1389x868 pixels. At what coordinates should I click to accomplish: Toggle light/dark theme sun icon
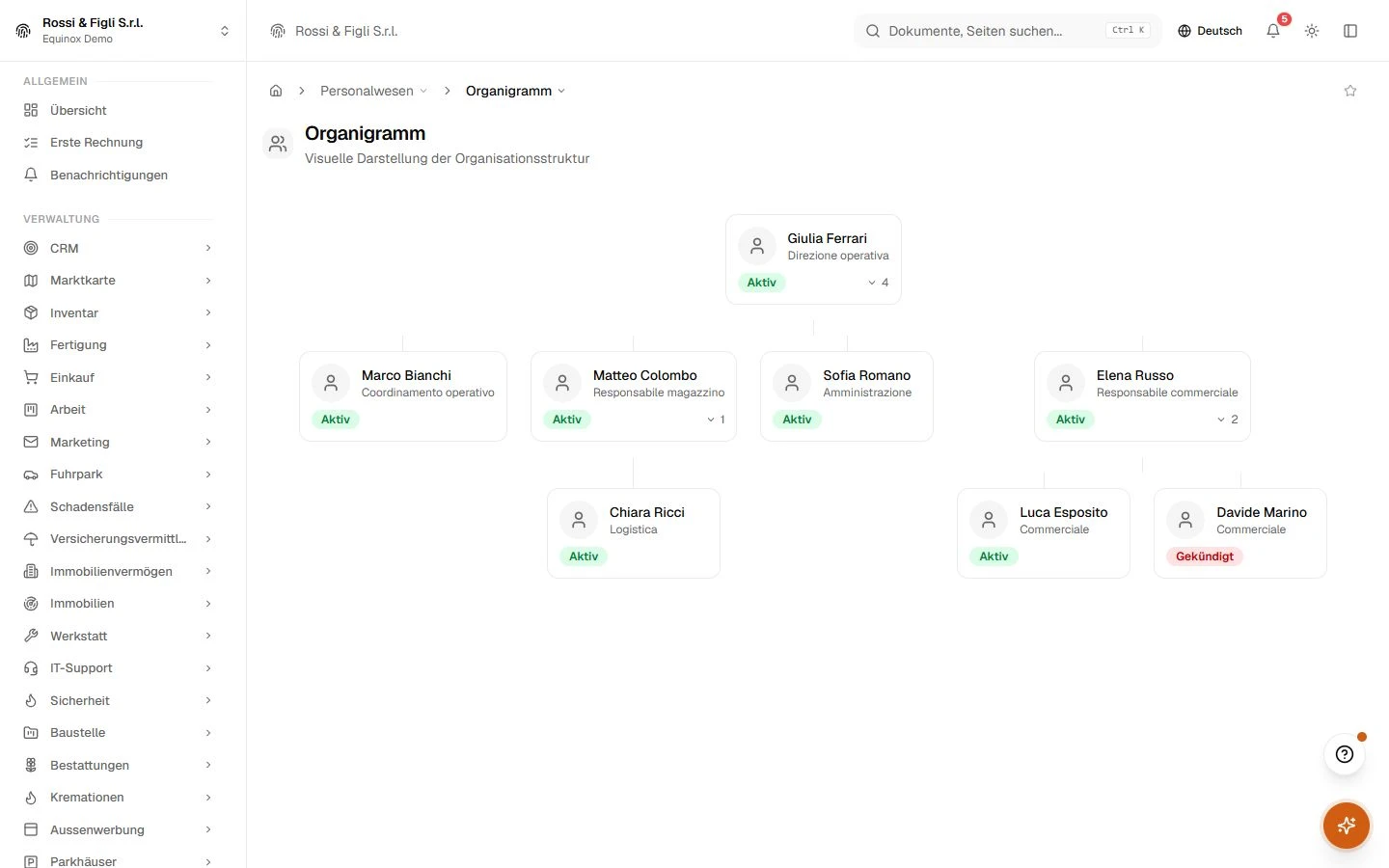(x=1312, y=31)
